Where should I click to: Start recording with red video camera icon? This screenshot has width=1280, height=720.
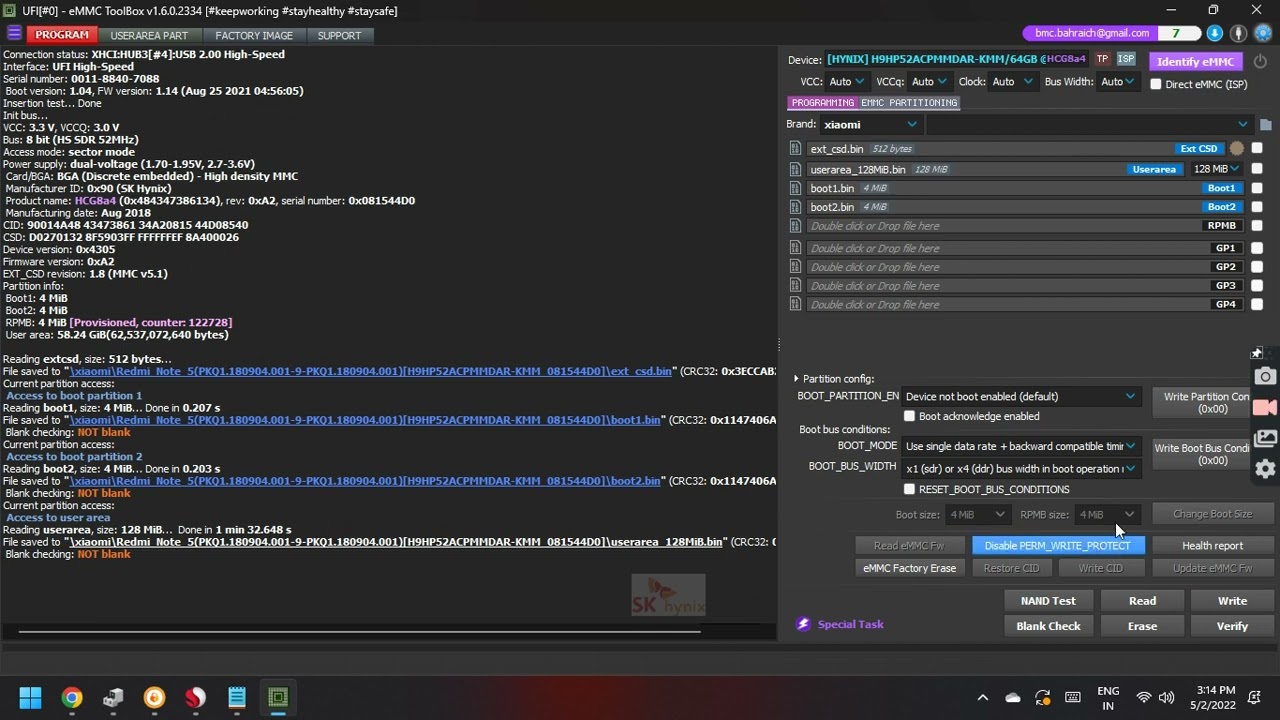click(x=1265, y=407)
